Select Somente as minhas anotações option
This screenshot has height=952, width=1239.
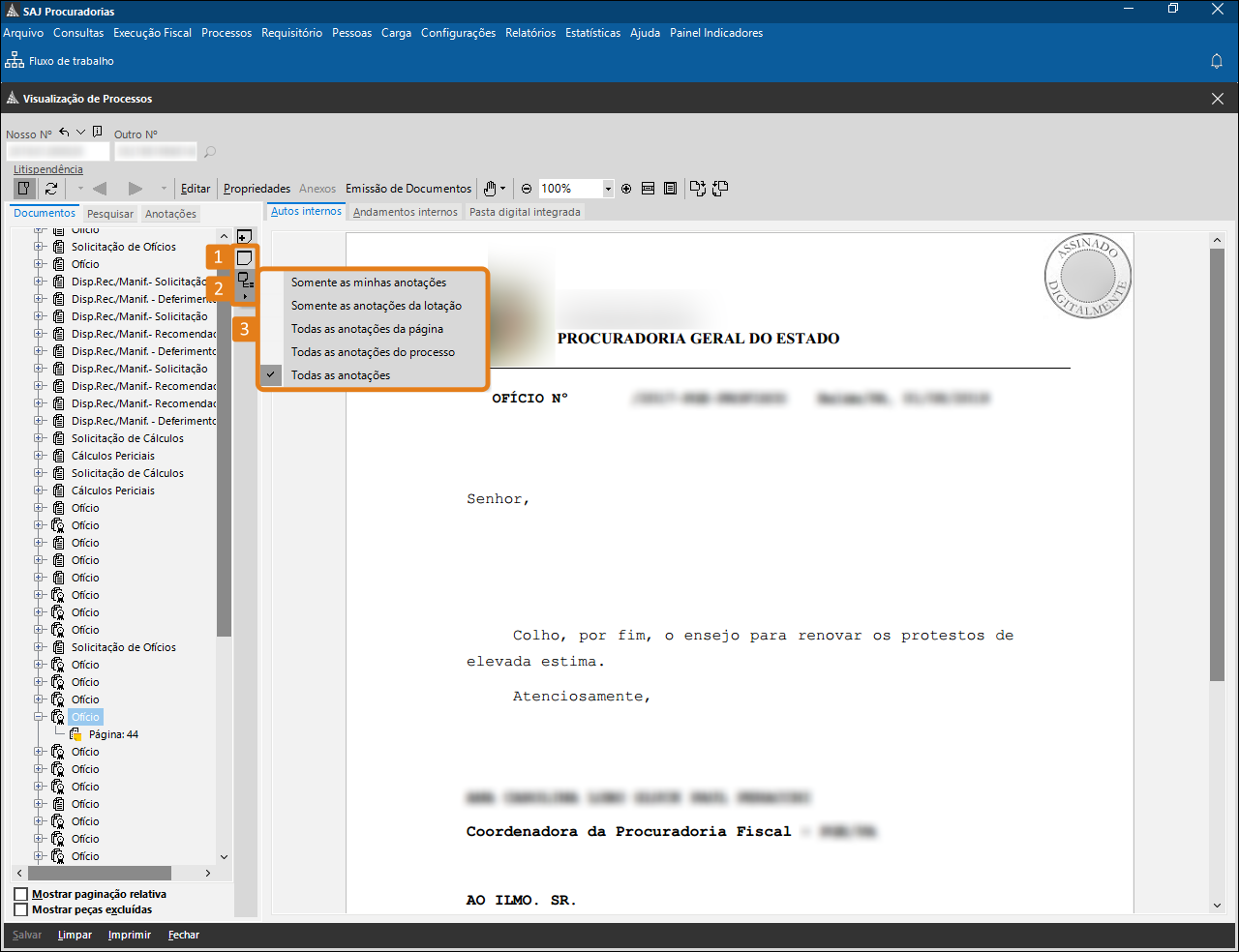click(369, 283)
